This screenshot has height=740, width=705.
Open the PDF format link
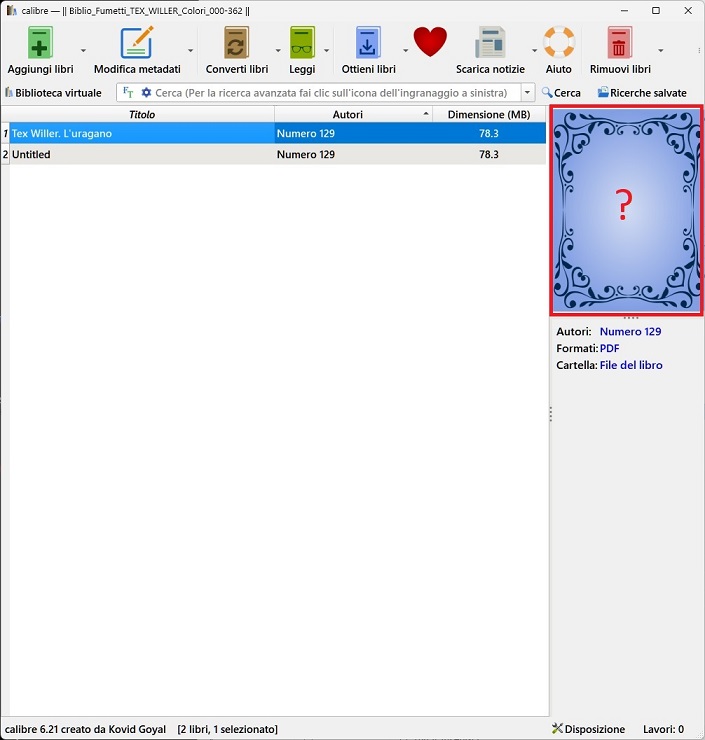click(x=609, y=348)
